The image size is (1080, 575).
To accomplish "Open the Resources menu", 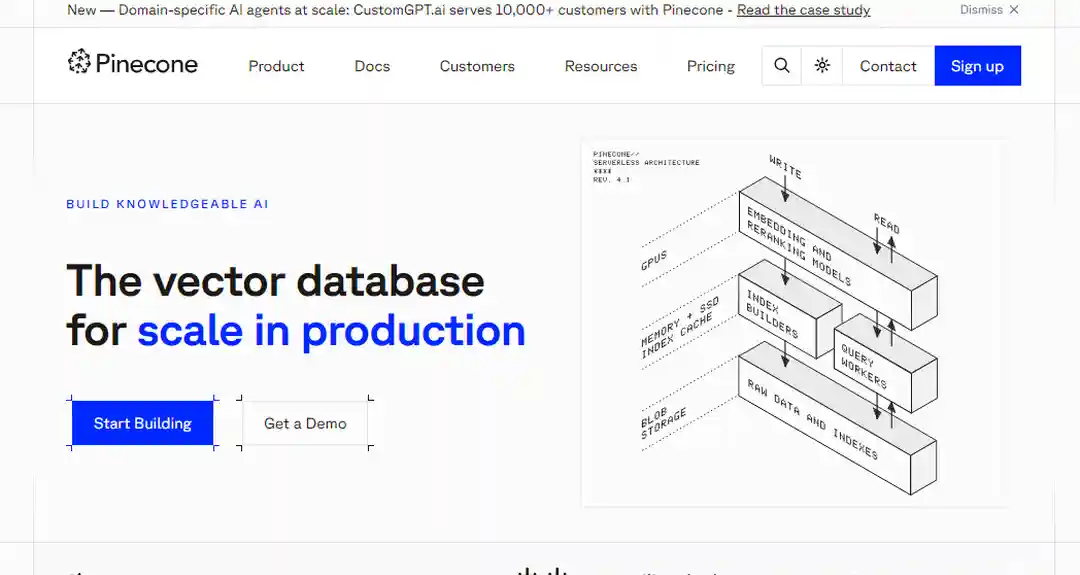I will point(601,66).
